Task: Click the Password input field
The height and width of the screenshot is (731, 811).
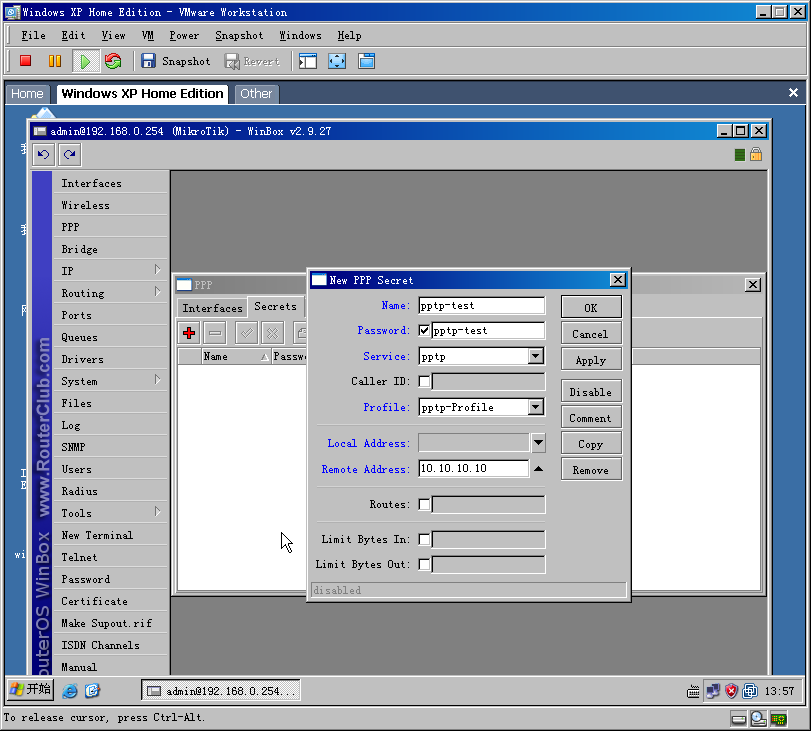Action: point(488,331)
